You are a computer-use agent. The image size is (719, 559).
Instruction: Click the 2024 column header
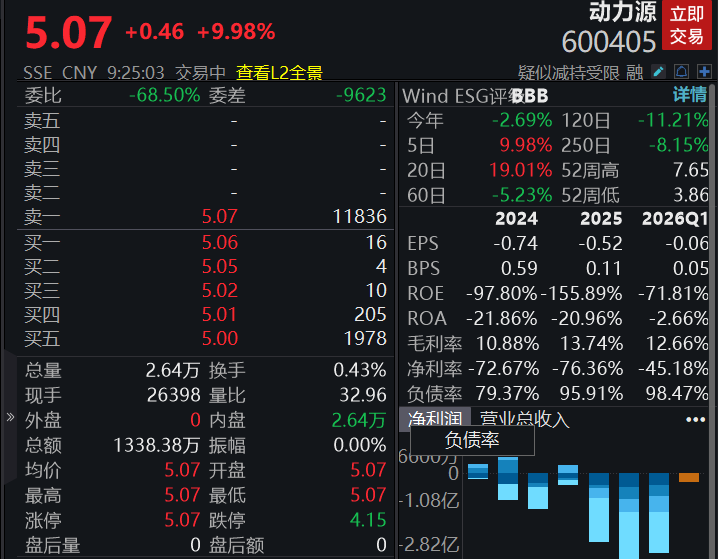point(516,219)
